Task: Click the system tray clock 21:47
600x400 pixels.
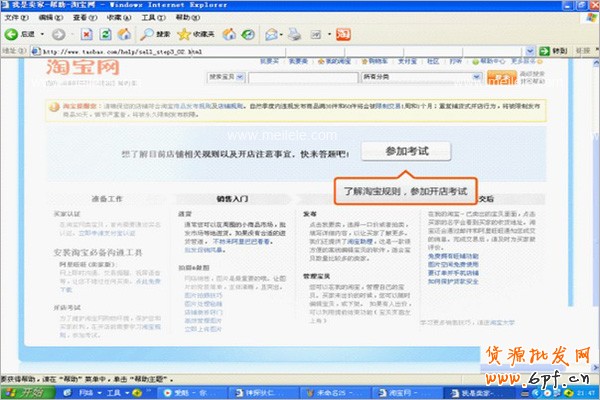Action: 587,393
